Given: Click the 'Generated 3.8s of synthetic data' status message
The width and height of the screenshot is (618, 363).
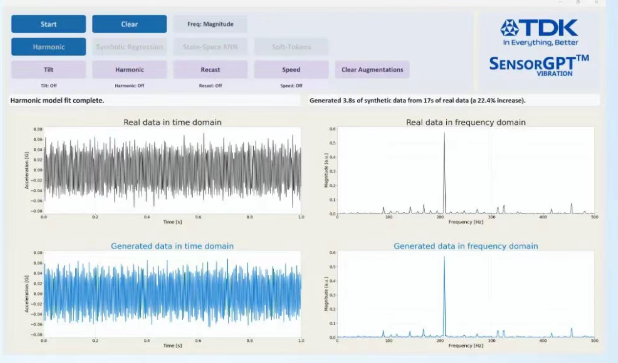Looking at the screenshot, I should [x=417, y=101].
